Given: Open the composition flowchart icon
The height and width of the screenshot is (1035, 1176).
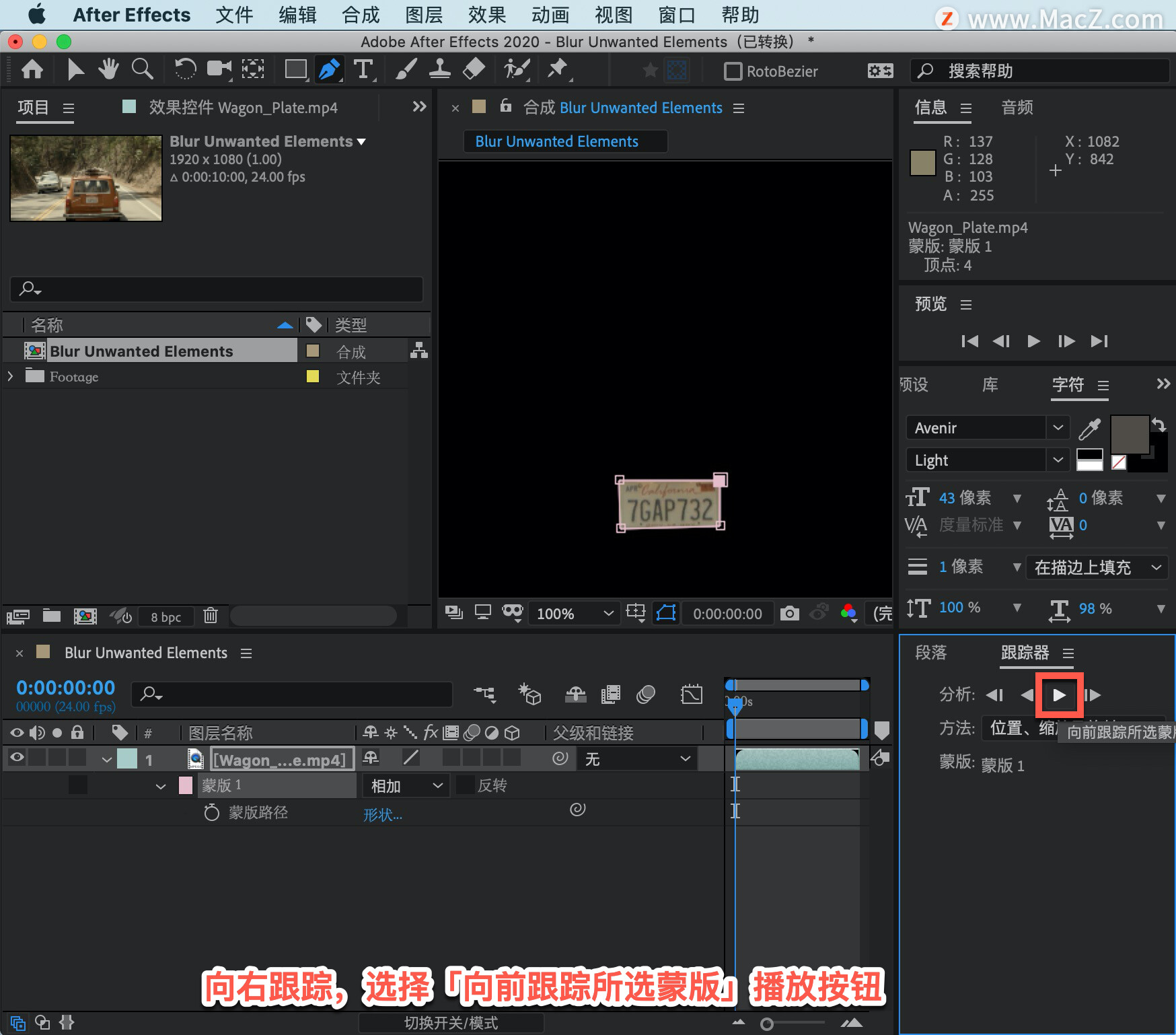Looking at the screenshot, I should tap(419, 351).
